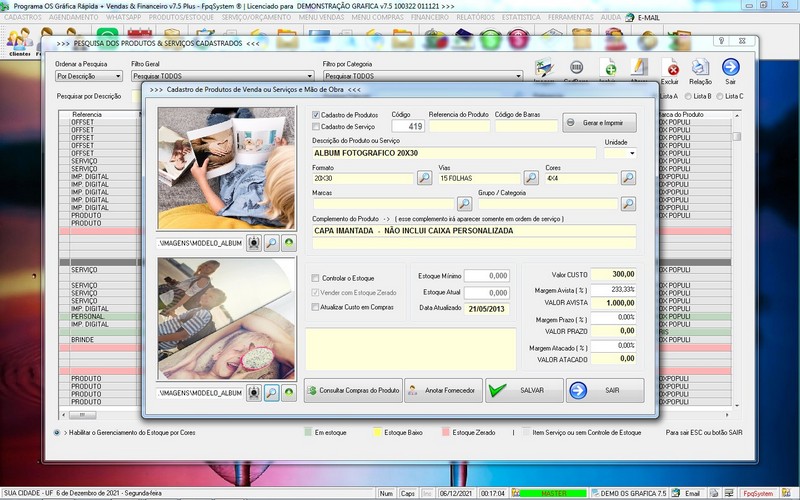Capture bottom image with webcam icon
Image resolution: width=800 pixels, height=500 pixels.
pos(254,393)
